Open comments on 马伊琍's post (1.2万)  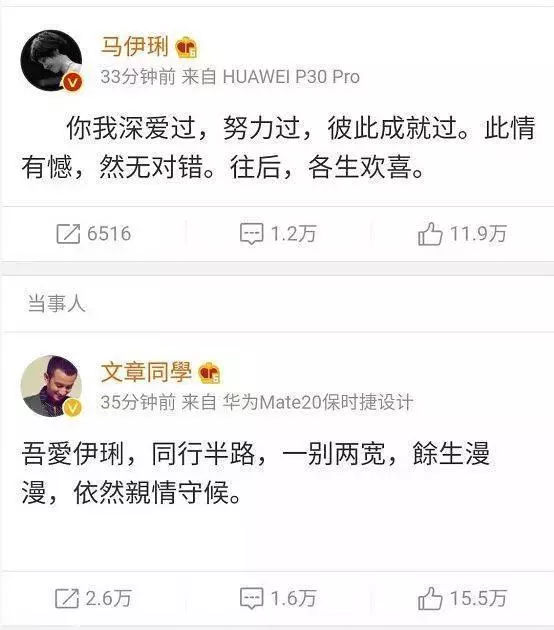(x=278, y=234)
